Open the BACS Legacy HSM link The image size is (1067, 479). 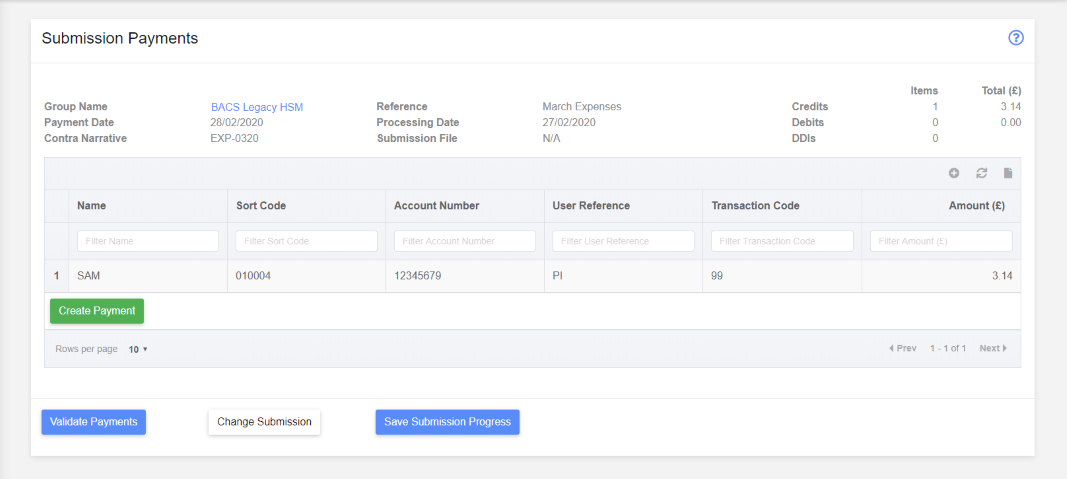point(257,107)
